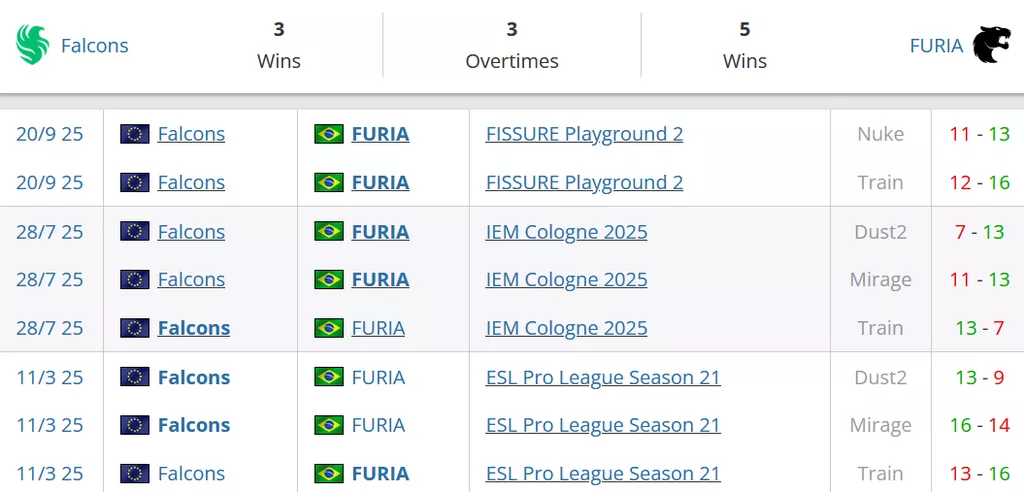Viewport: 1024px width, 492px height.
Task: Click EU flag in Dust2 7-13 row
Action: point(135,232)
